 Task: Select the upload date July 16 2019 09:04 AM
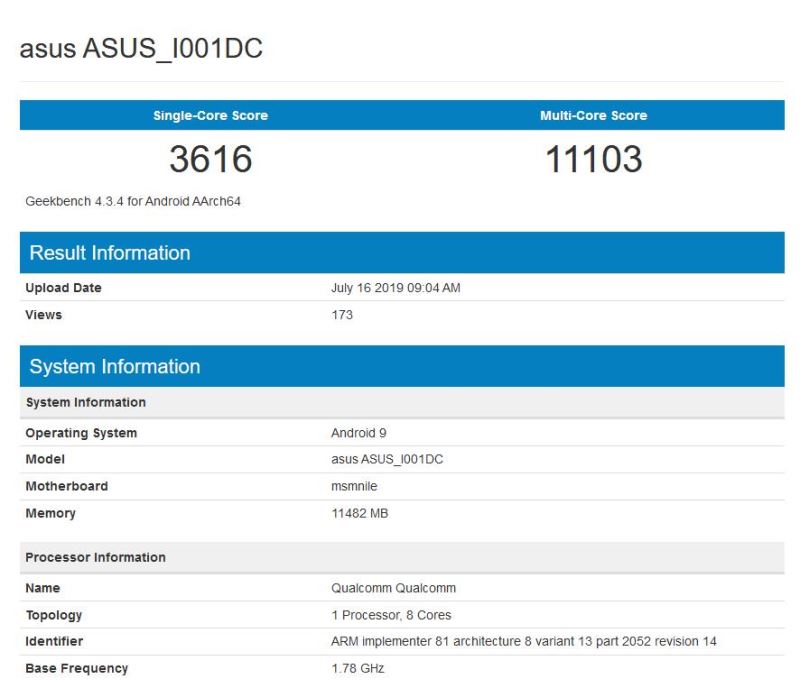coord(395,288)
